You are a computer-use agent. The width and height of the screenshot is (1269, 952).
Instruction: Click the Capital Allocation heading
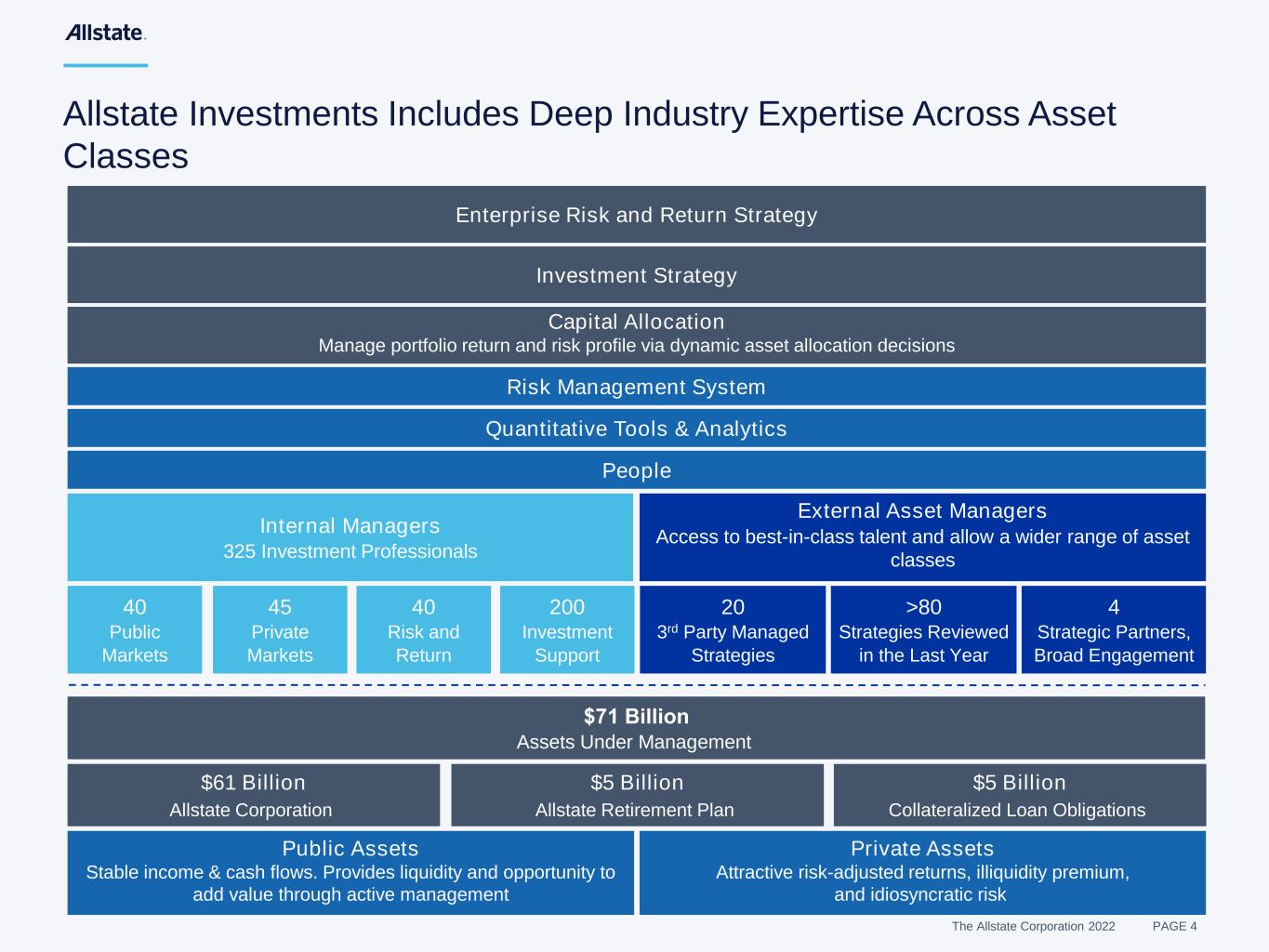click(x=636, y=322)
